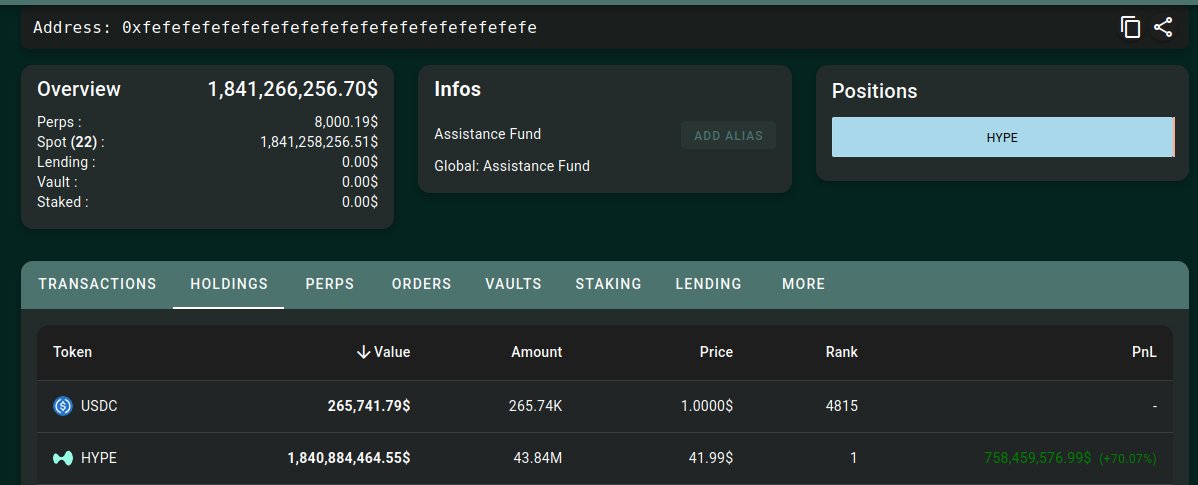1198x485 pixels.
Task: Click the USDC token icon
Action: pos(63,406)
